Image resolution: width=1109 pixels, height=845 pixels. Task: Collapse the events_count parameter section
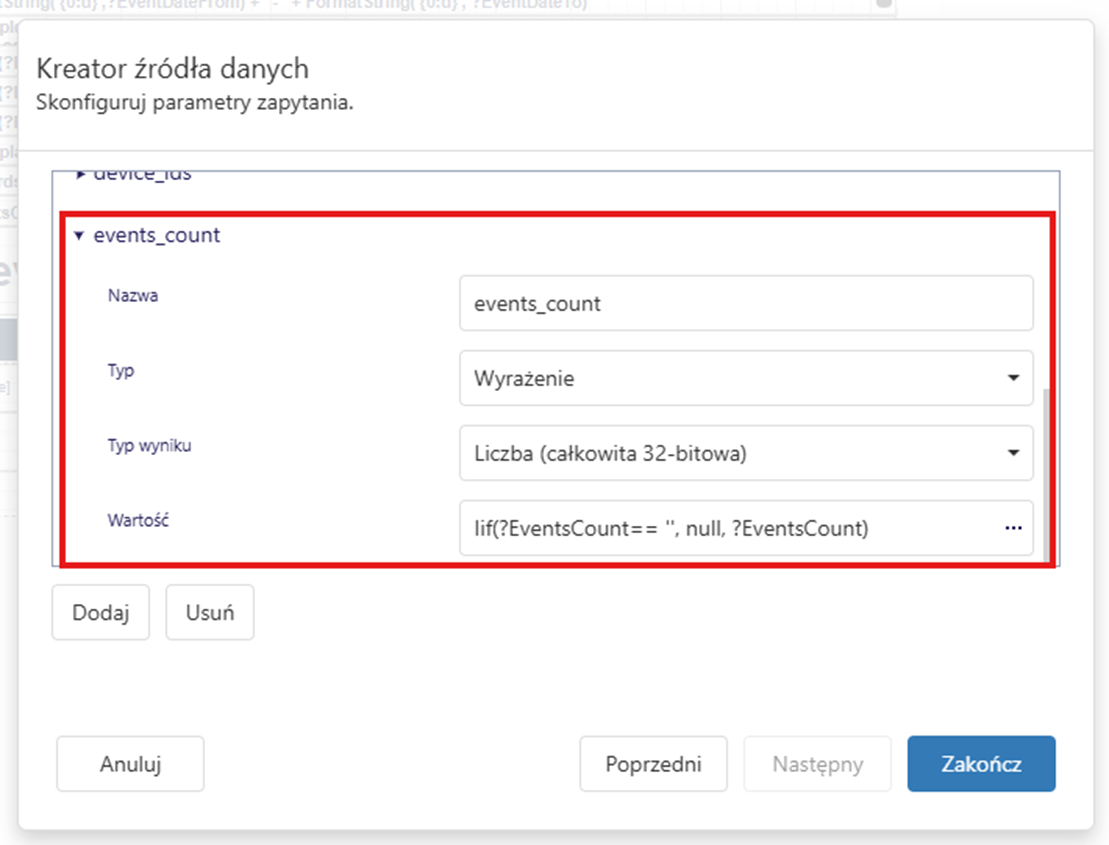(79, 236)
